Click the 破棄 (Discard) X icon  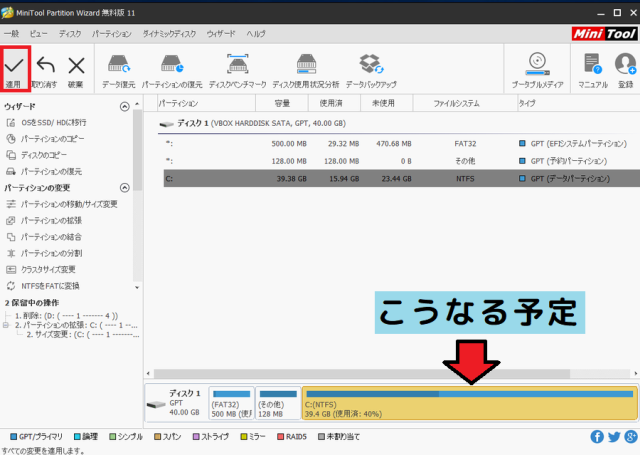(x=76, y=65)
